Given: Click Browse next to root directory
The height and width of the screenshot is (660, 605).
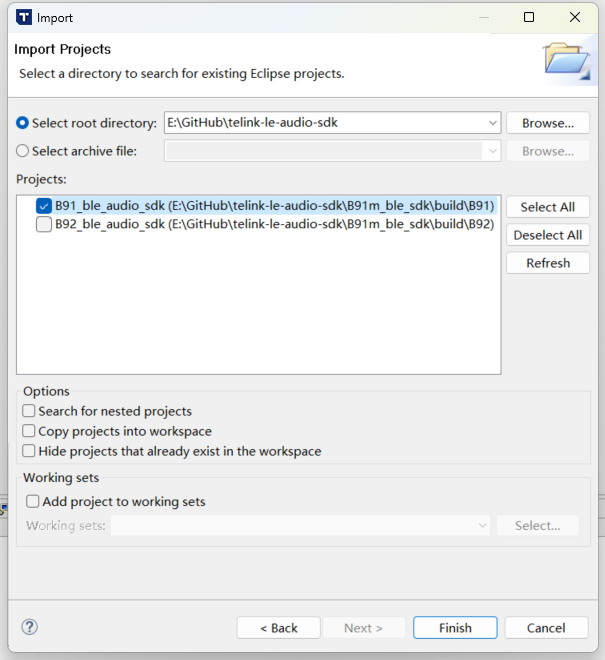Looking at the screenshot, I should point(548,123).
